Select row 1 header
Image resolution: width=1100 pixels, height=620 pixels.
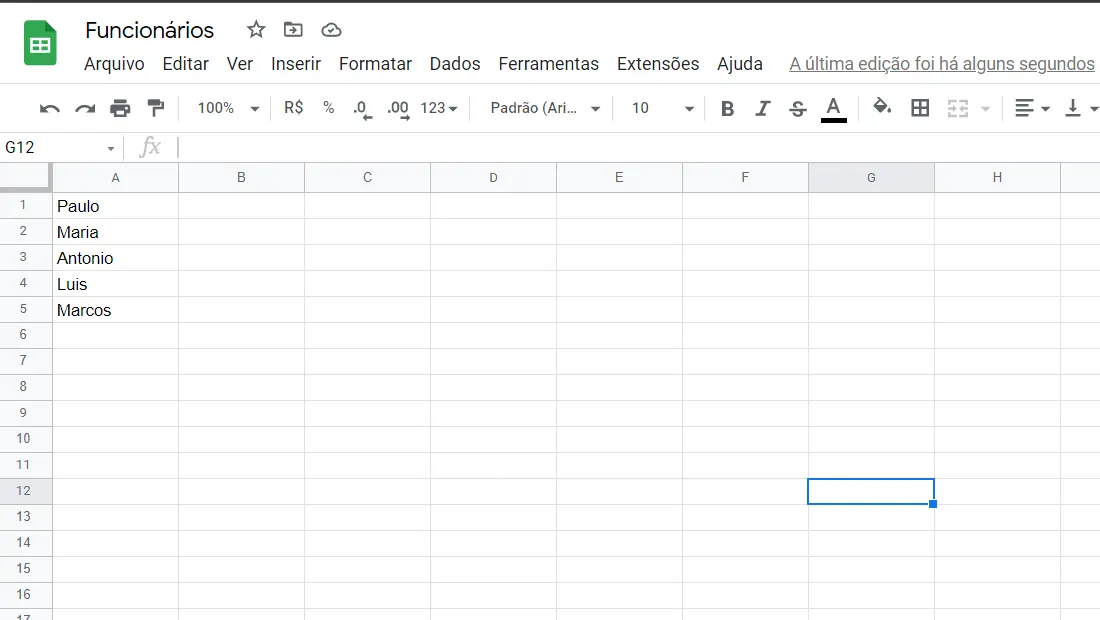pyautogui.click(x=26, y=205)
